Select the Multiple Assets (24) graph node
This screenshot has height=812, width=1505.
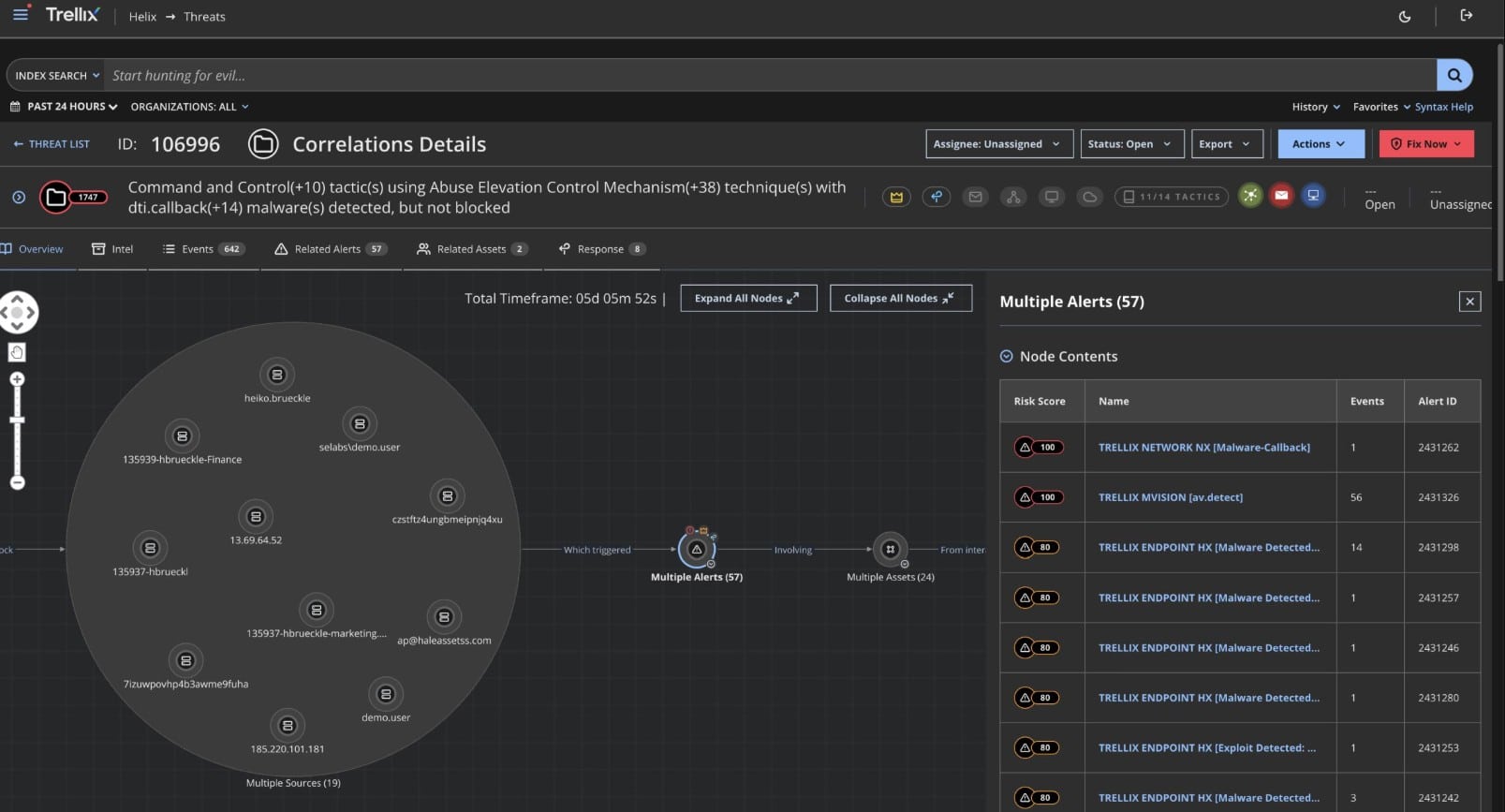coord(891,550)
